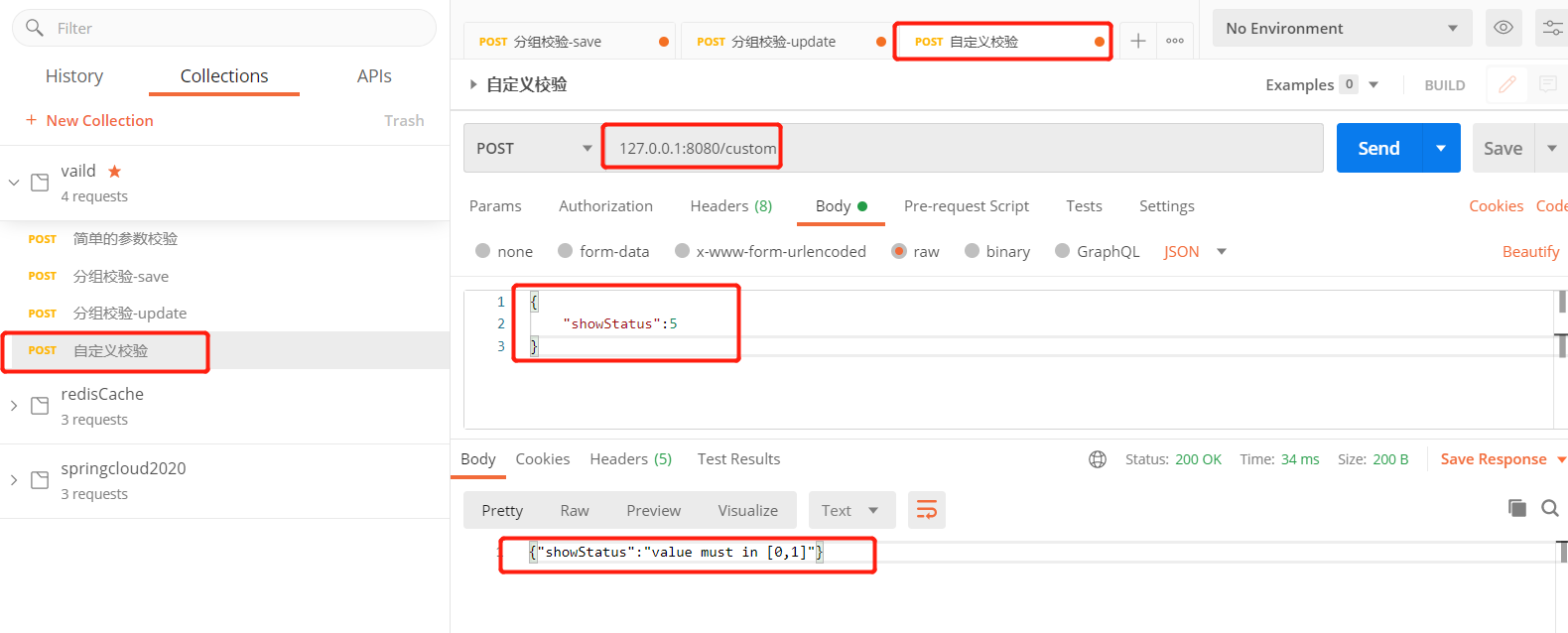The height and width of the screenshot is (633, 1568).
Task: Open the Tests request tab
Action: (1084, 205)
